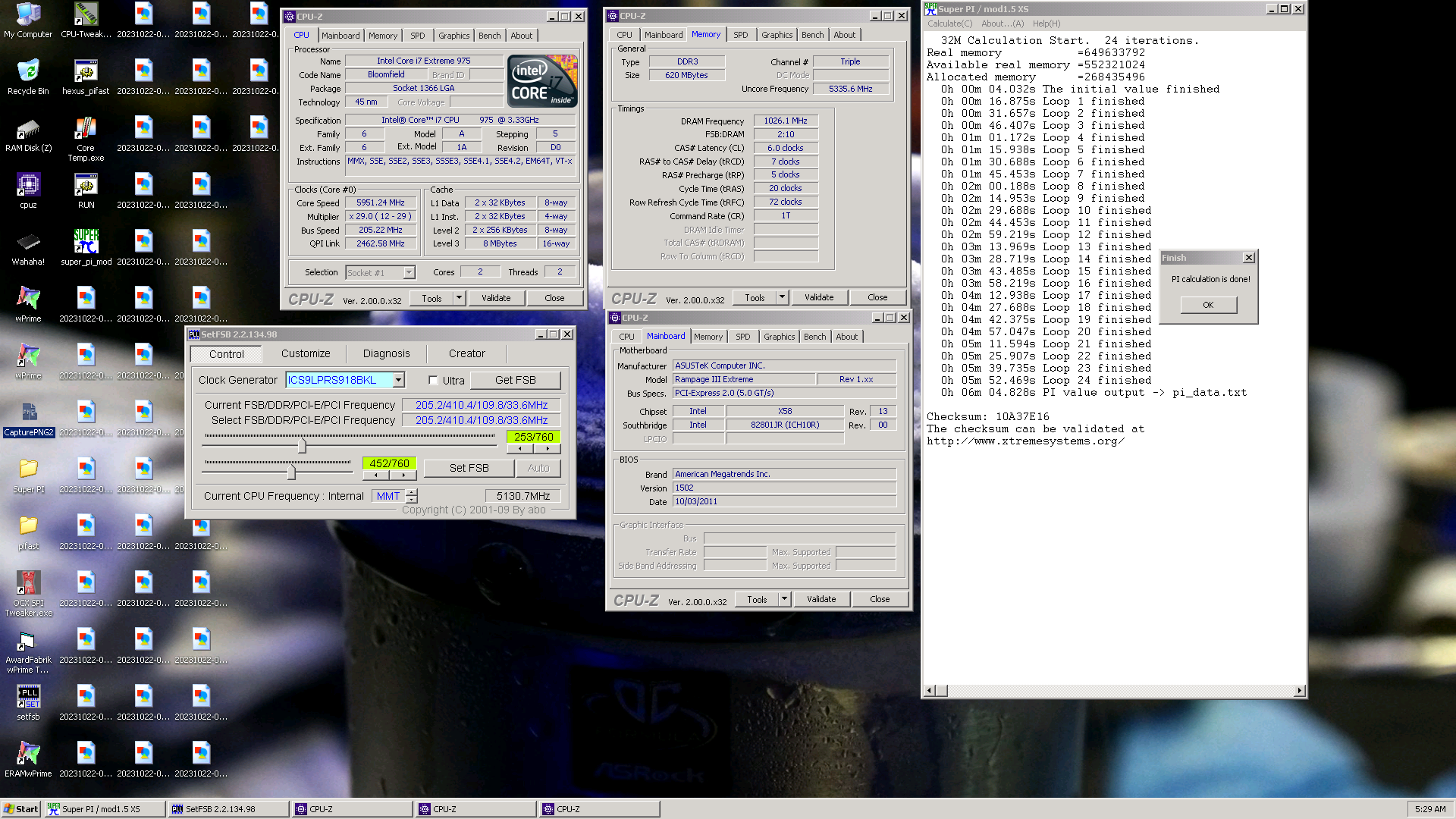Open Tools dropdown arrow in CPU-Z Memory window
Image resolution: width=1456 pixels, height=819 pixels.
pos(782,297)
